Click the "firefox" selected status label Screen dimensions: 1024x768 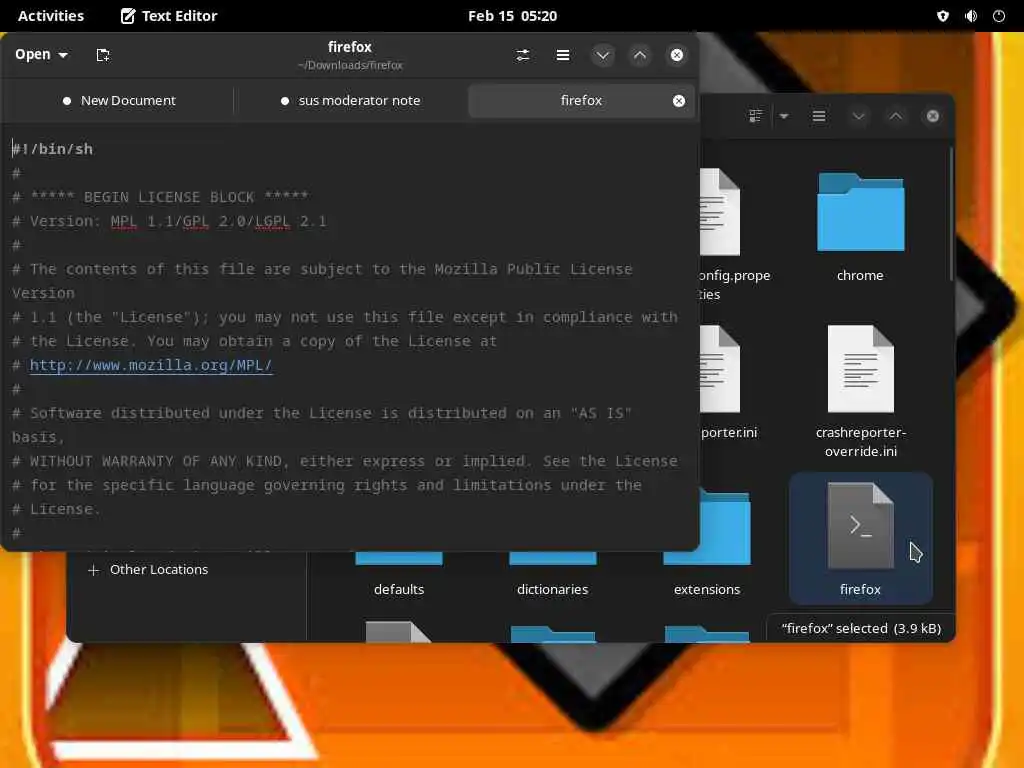861,628
